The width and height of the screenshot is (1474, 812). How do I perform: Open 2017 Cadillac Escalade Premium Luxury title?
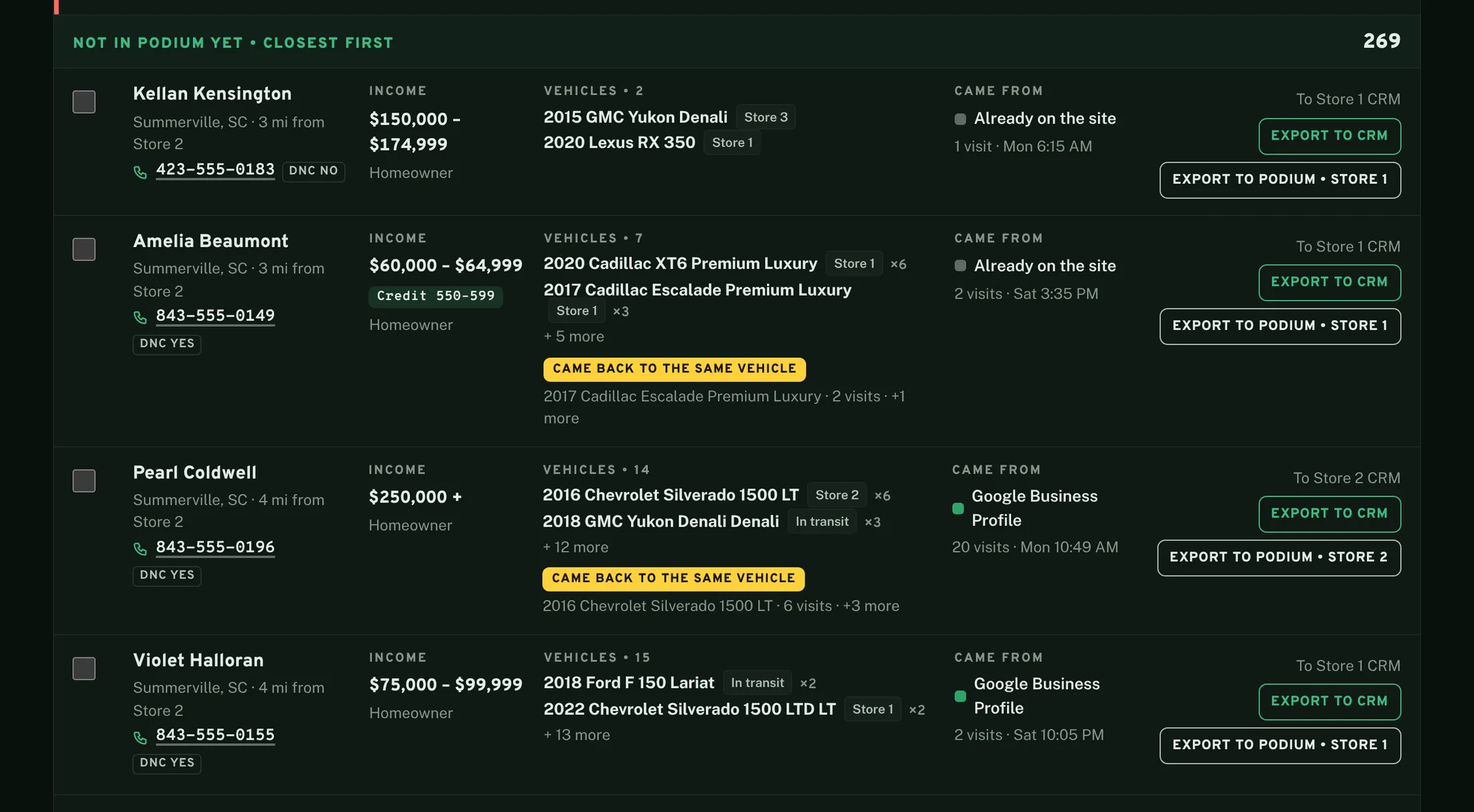(x=697, y=290)
